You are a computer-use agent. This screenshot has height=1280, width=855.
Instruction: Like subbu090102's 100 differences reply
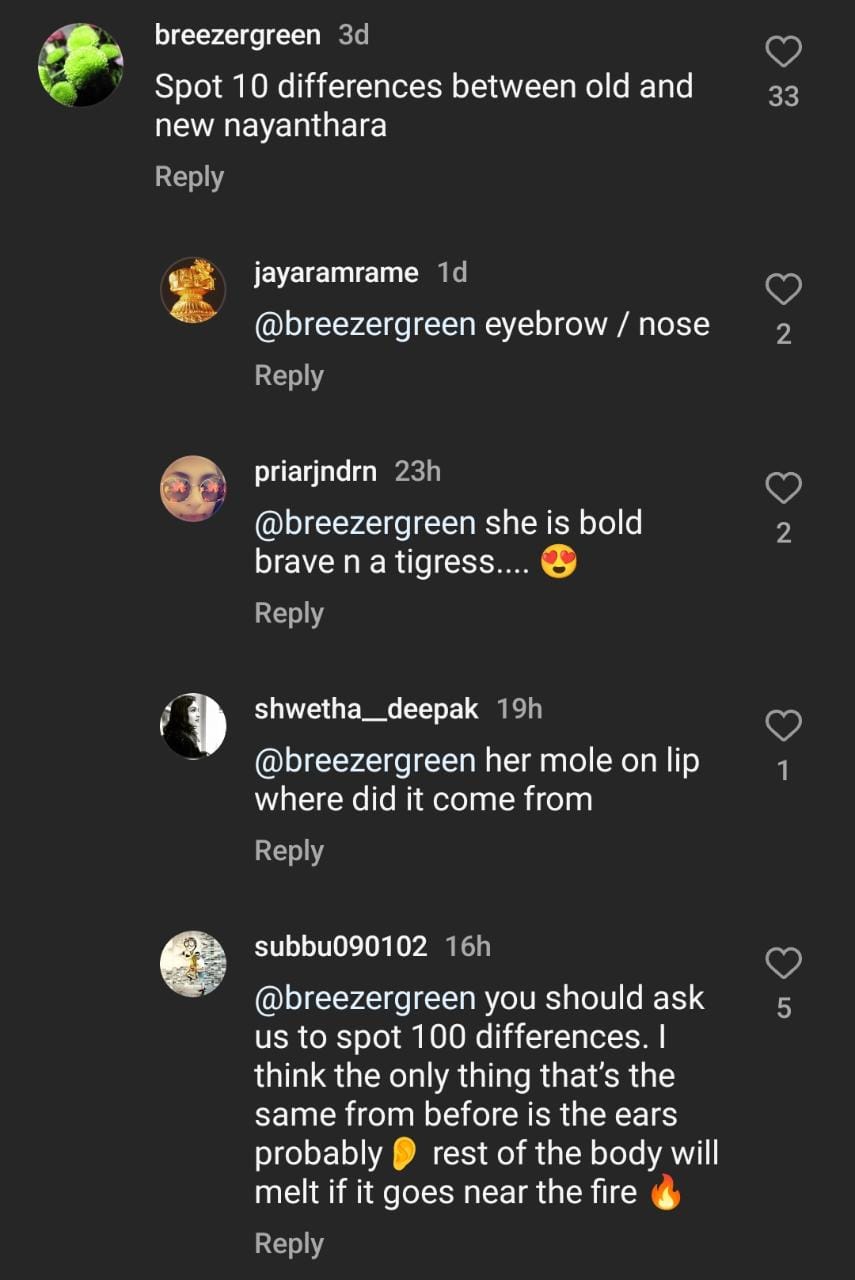(x=783, y=964)
